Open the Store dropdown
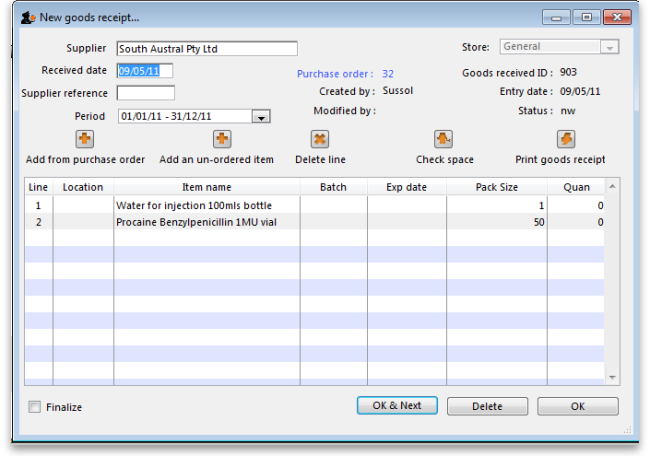 click(609, 47)
